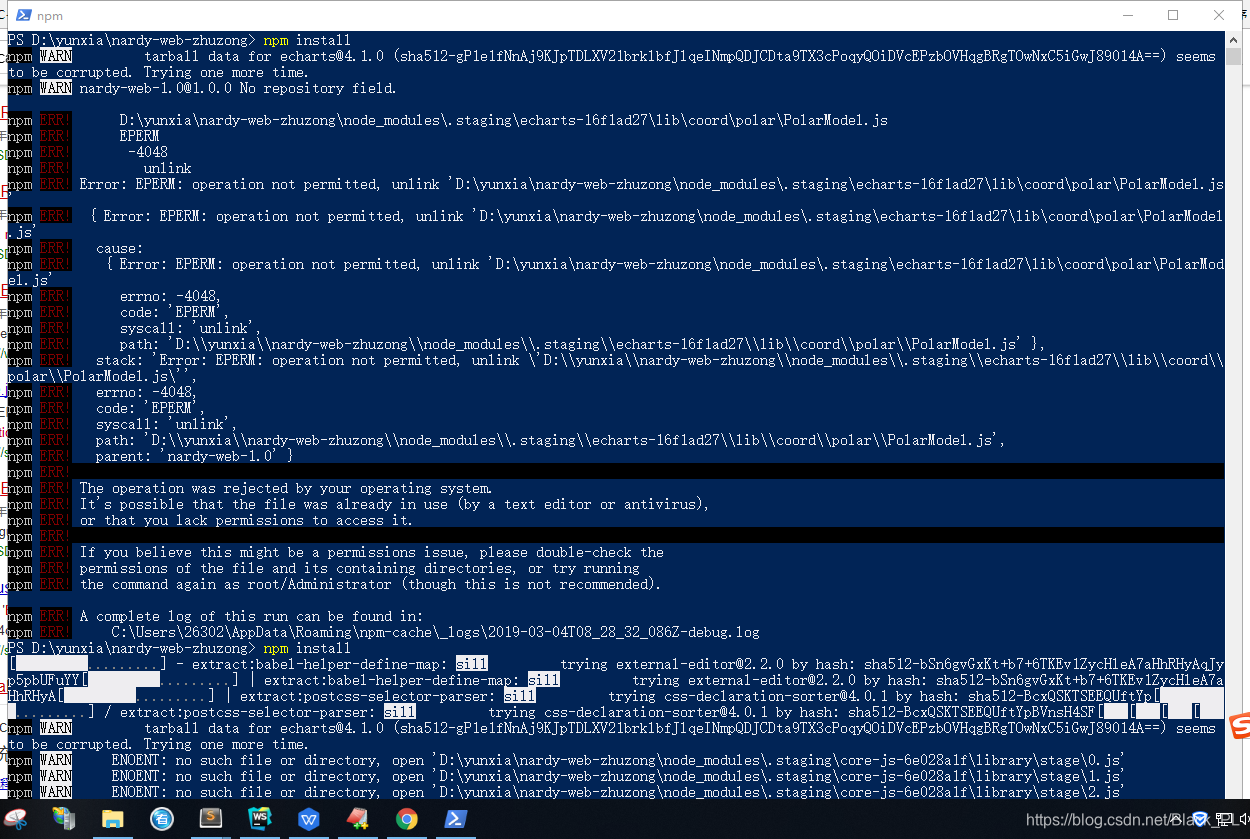Click the standalone 'EPERM' line near top
The height and width of the screenshot is (839, 1250).
click(x=140, y=136)
